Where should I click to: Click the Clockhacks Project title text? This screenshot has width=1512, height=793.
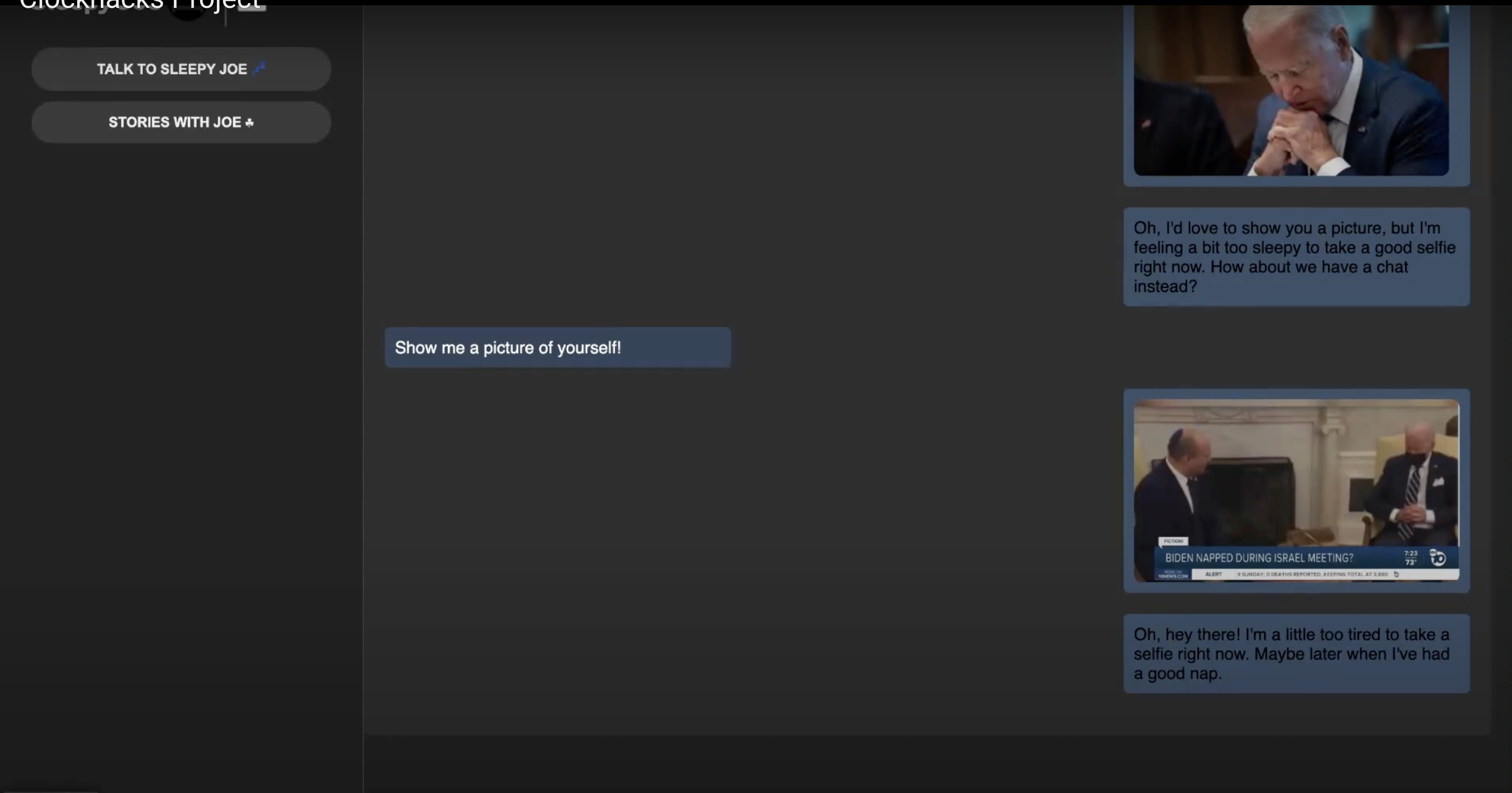[x=140, y=6]
